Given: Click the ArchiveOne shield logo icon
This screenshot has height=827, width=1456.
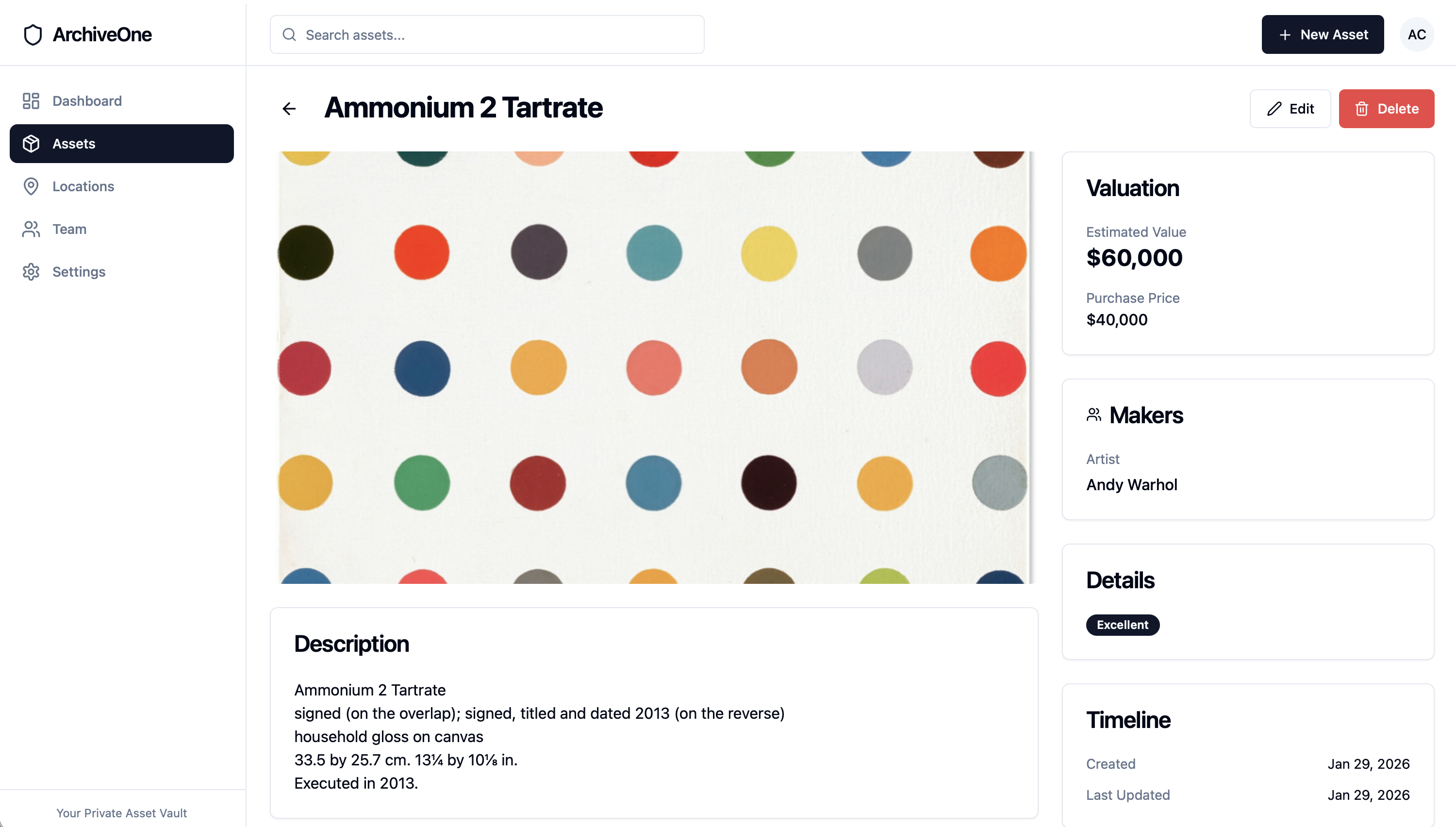Looking at the screenshot, I should (x=33, y=34).
